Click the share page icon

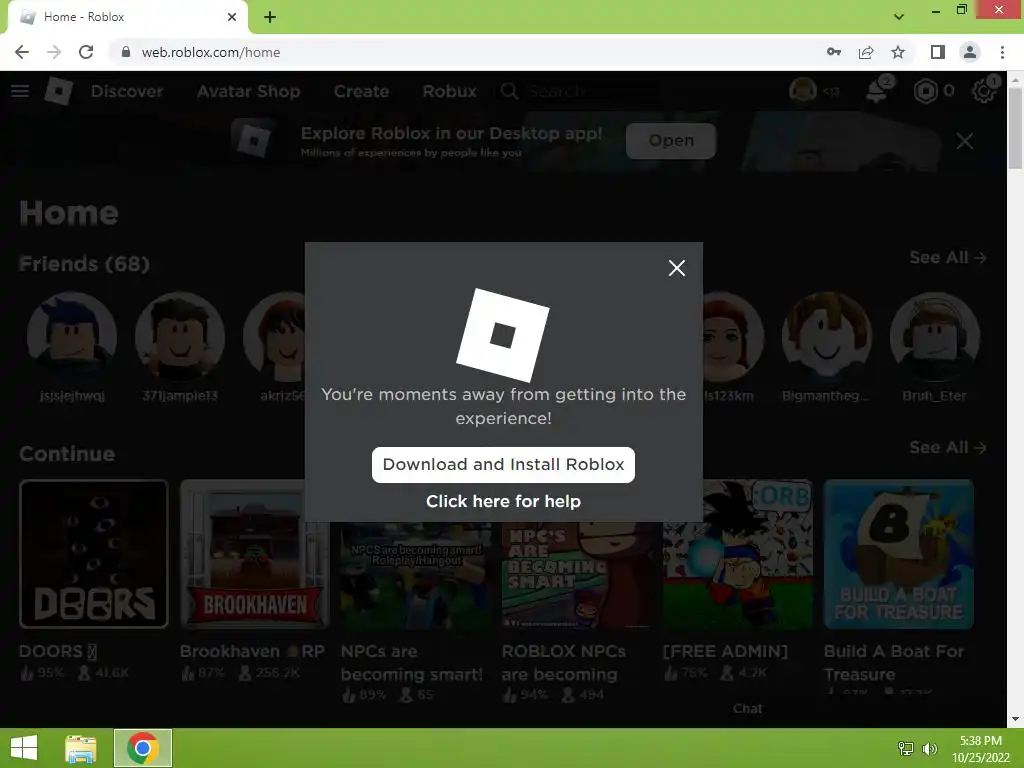[x=866, y=52]
